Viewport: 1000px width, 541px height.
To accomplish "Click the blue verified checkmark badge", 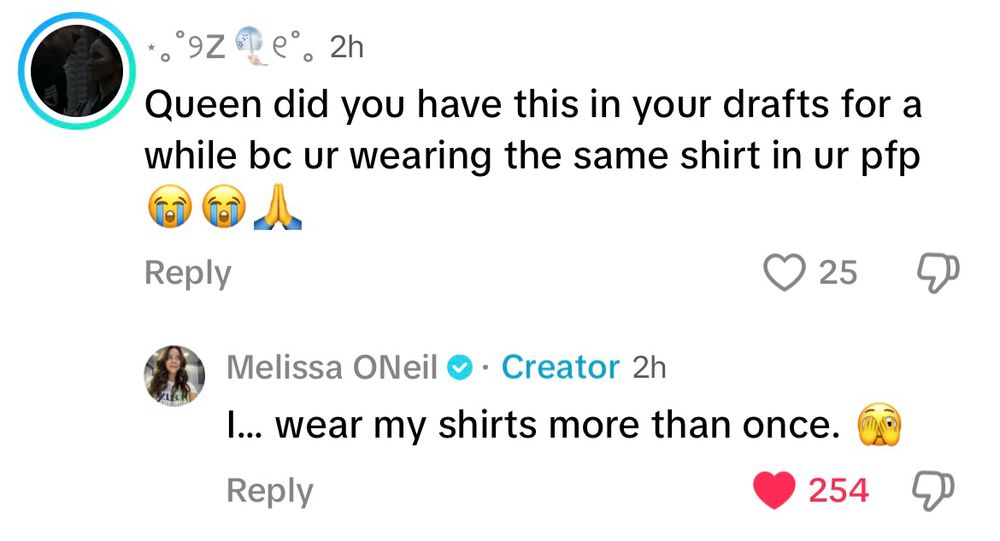I will 459,368.
